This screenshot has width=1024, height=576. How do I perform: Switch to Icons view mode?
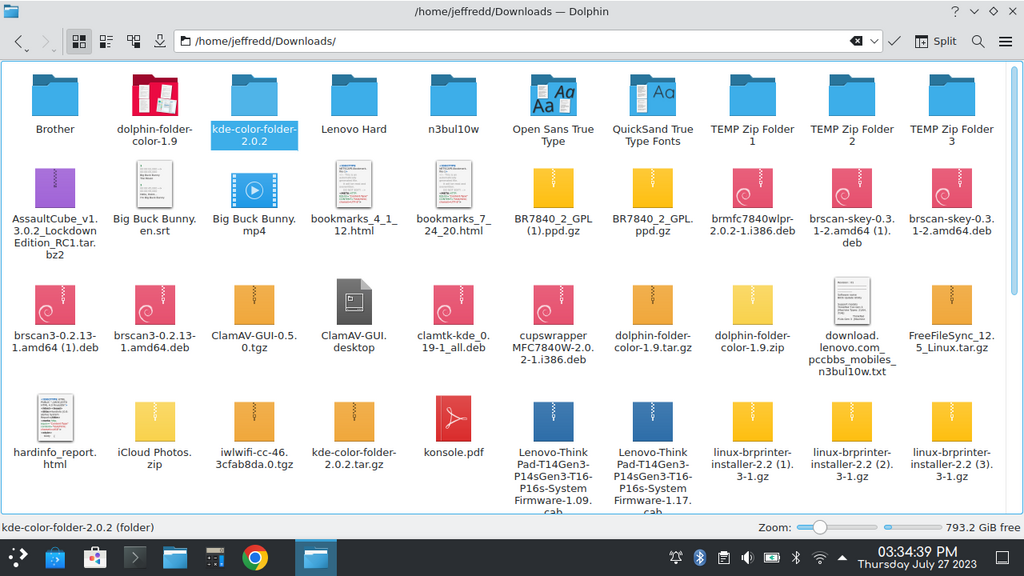pyautogui.click(x=79, y=41)
